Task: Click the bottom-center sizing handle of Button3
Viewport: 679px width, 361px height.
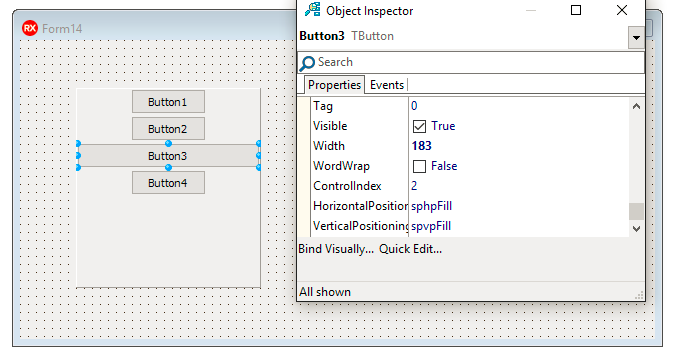Action: (x=168, y=168)
